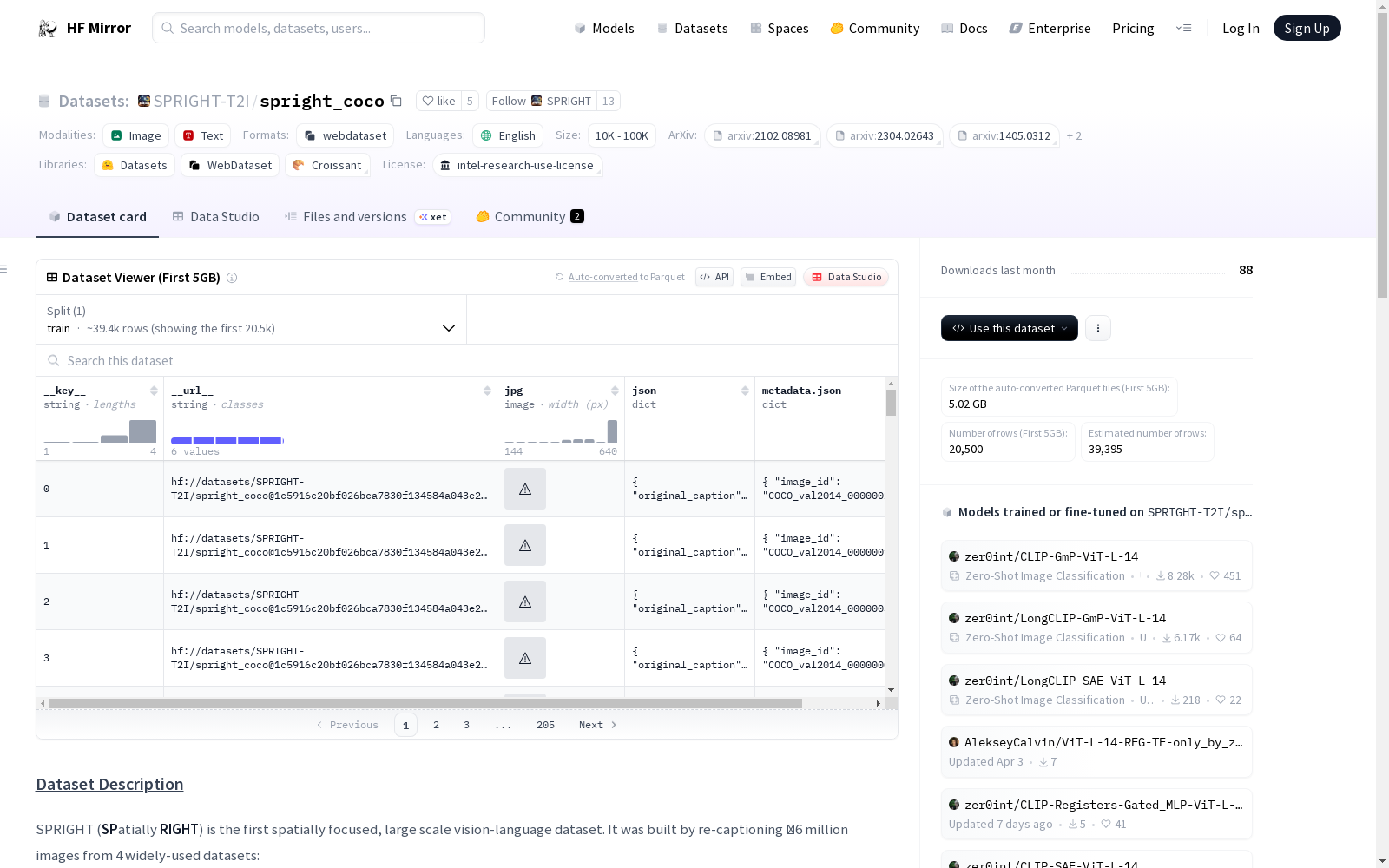This screenshot has height=868, width=1389.
Task: Click the table's horizontal scrollbar
Action: coord(425,703)
